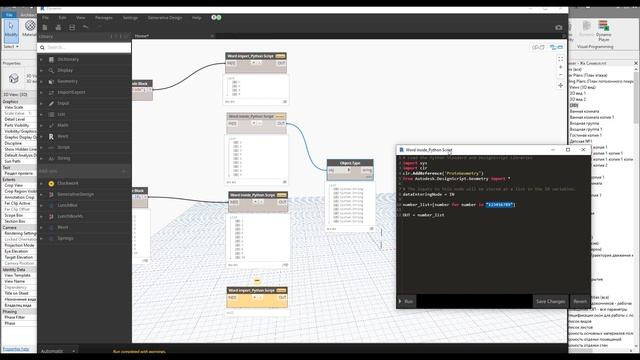Click the search magnifier in Library
Screen dimensions: 640x360
[42, 47]
